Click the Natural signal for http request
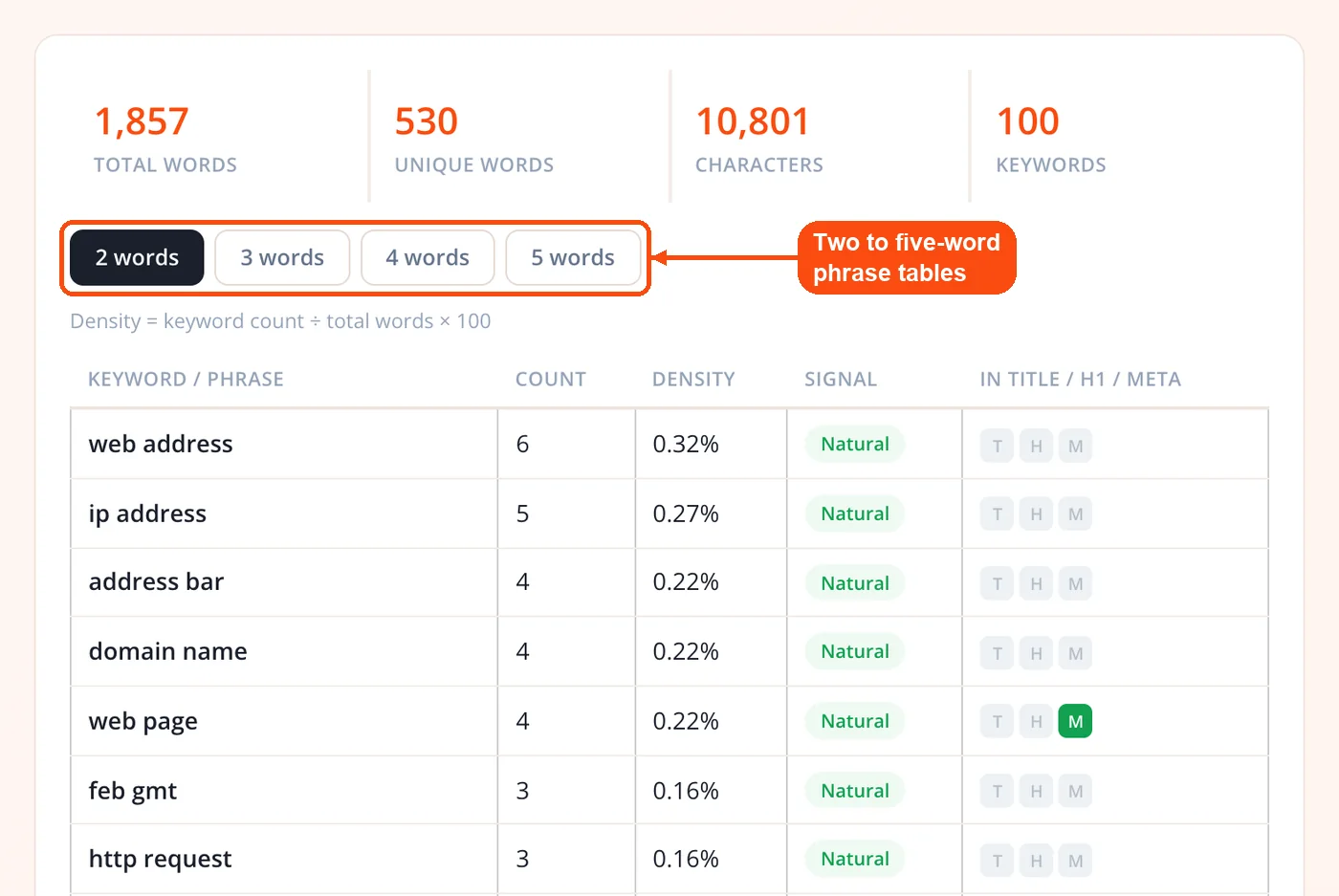The width and height of the screenshot is (1339, 896). tap(855, 859)
